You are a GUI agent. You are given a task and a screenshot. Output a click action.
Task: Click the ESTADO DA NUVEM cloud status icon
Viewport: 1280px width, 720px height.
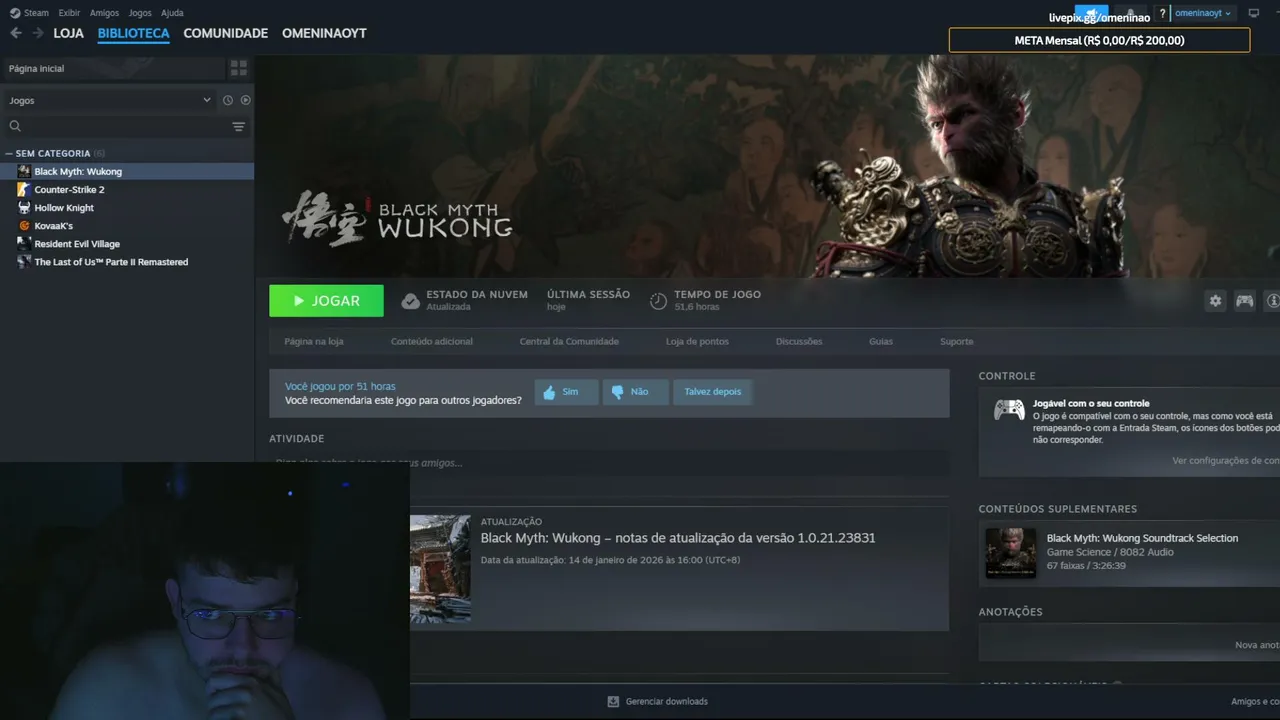[x=410, y=301]
